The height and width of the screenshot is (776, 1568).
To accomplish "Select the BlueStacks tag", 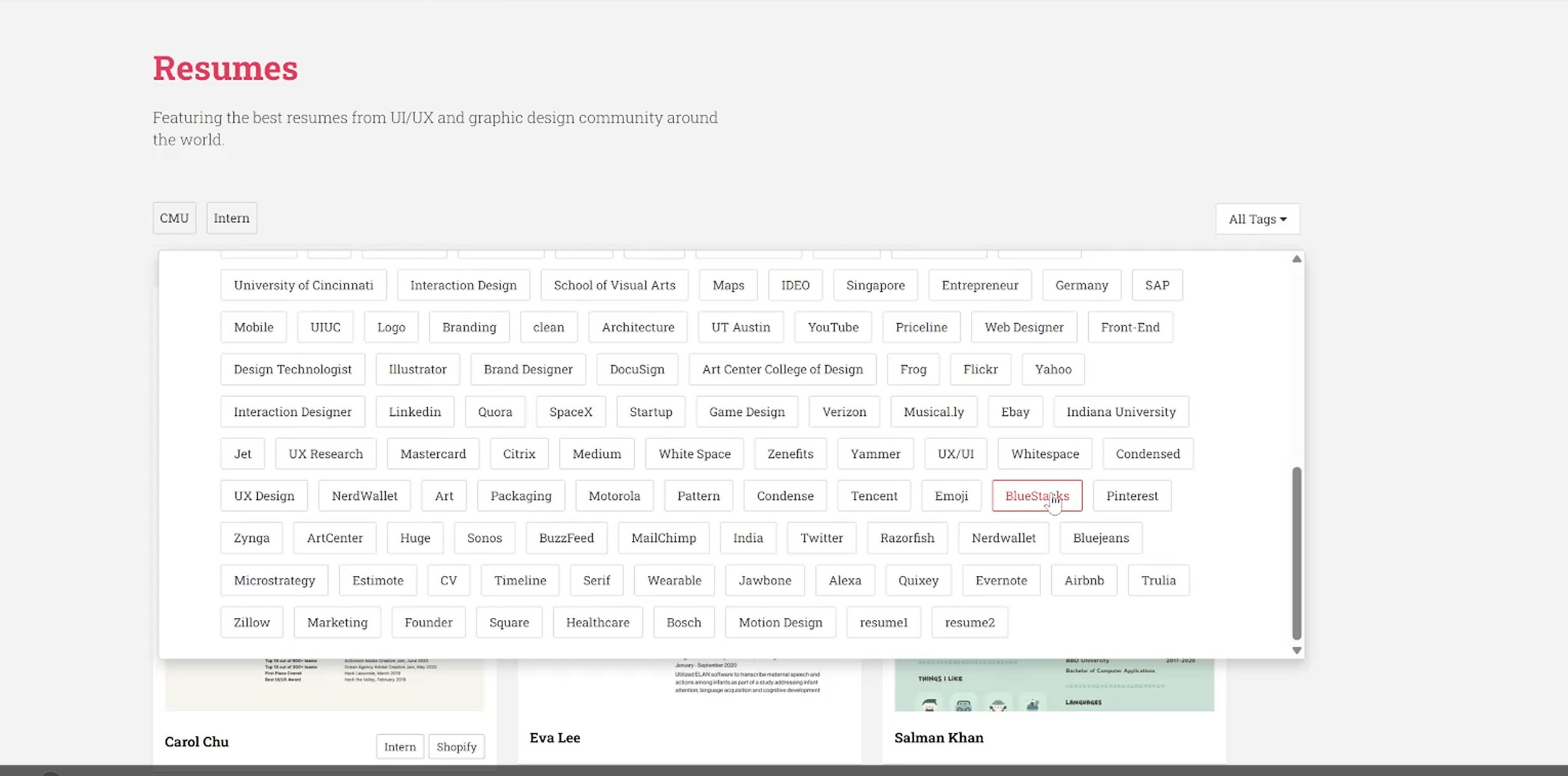I will click(1036, 496).
